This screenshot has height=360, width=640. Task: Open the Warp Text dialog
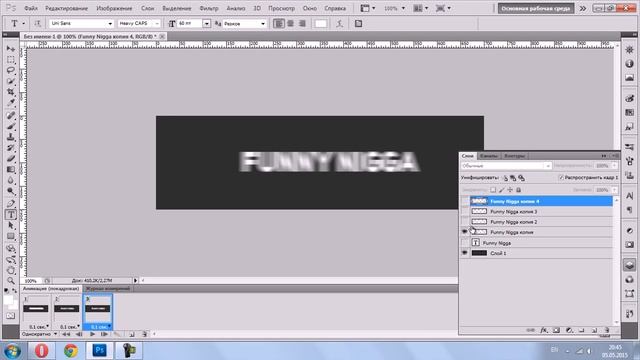pos(340,24)
